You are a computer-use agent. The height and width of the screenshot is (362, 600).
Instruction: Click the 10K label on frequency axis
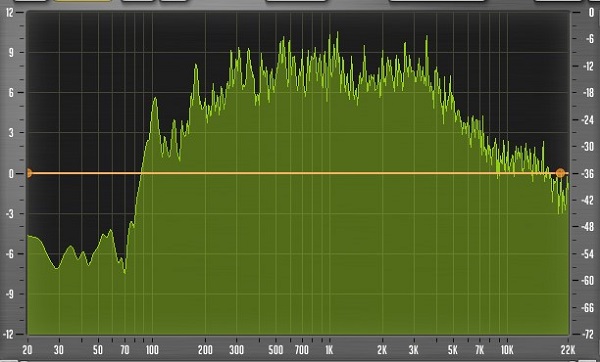[x=507, y=350]
